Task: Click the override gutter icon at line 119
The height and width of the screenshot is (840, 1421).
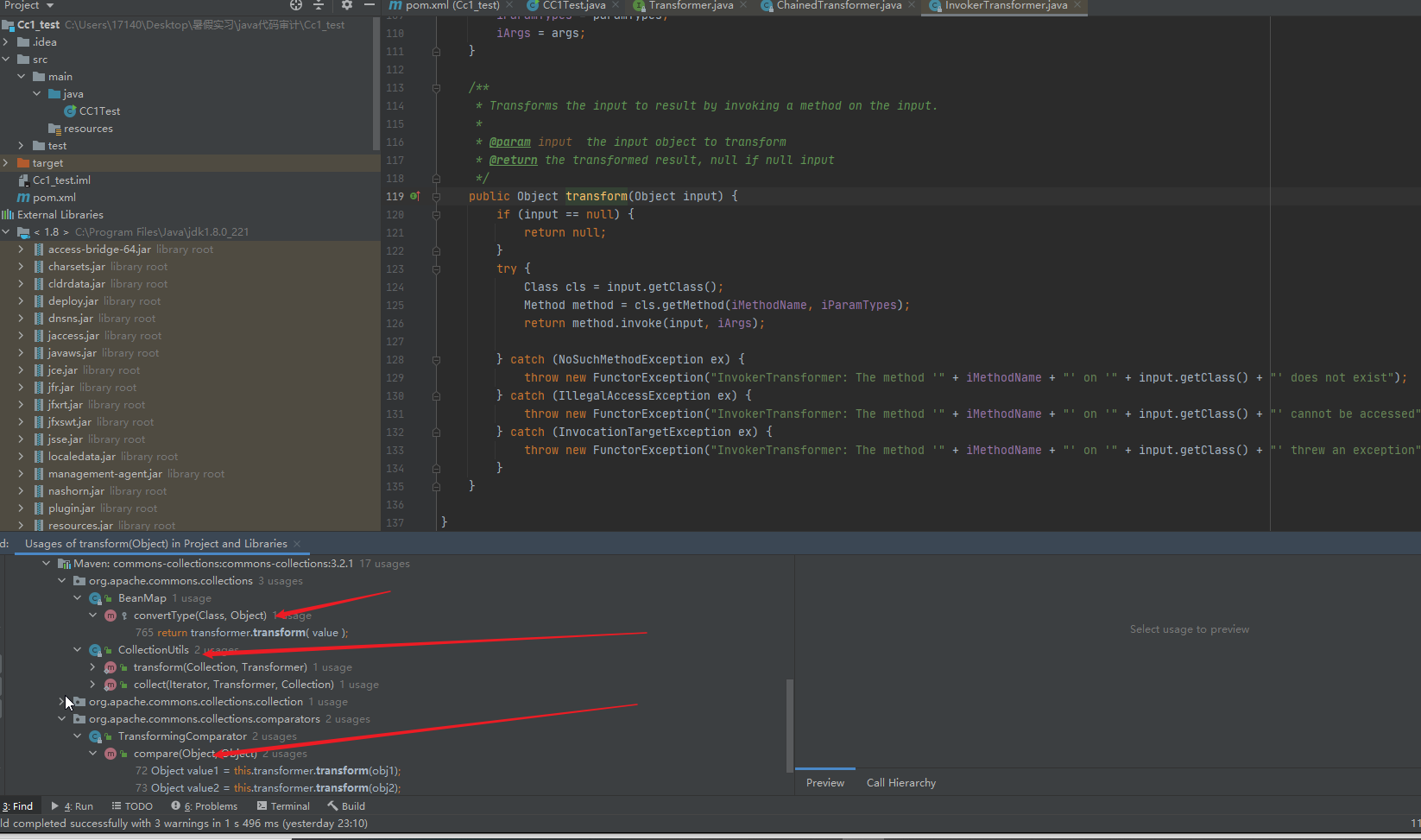Action: coord(414,196)
